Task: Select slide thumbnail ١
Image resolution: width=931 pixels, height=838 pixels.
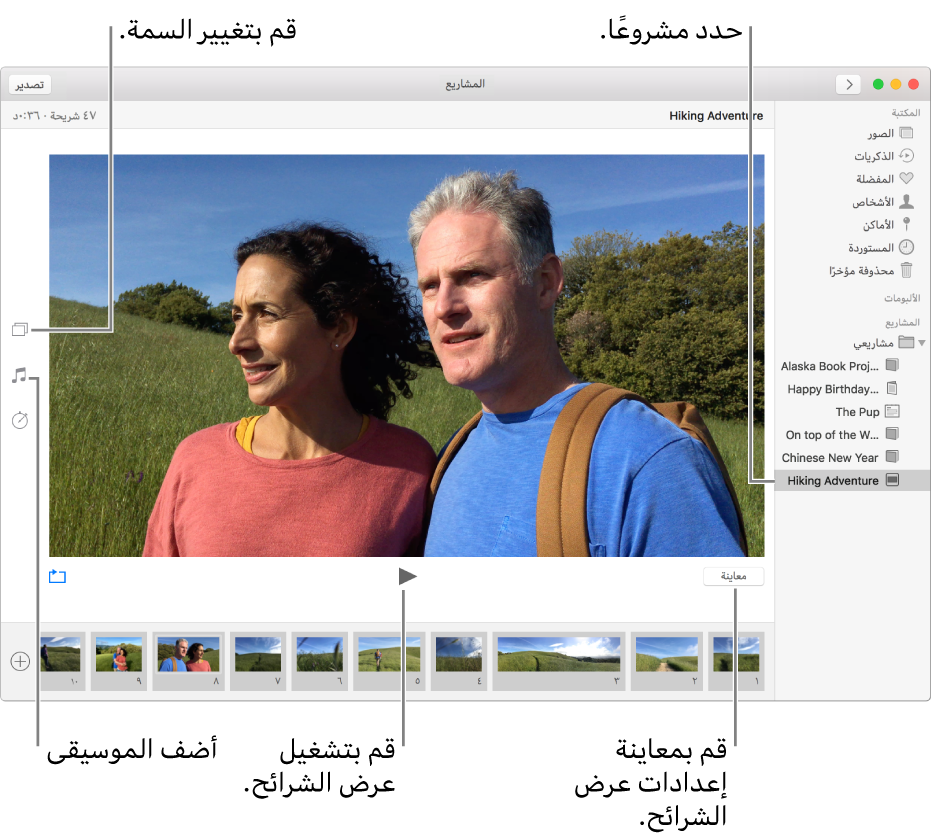Action: click(x=736, y=661)
